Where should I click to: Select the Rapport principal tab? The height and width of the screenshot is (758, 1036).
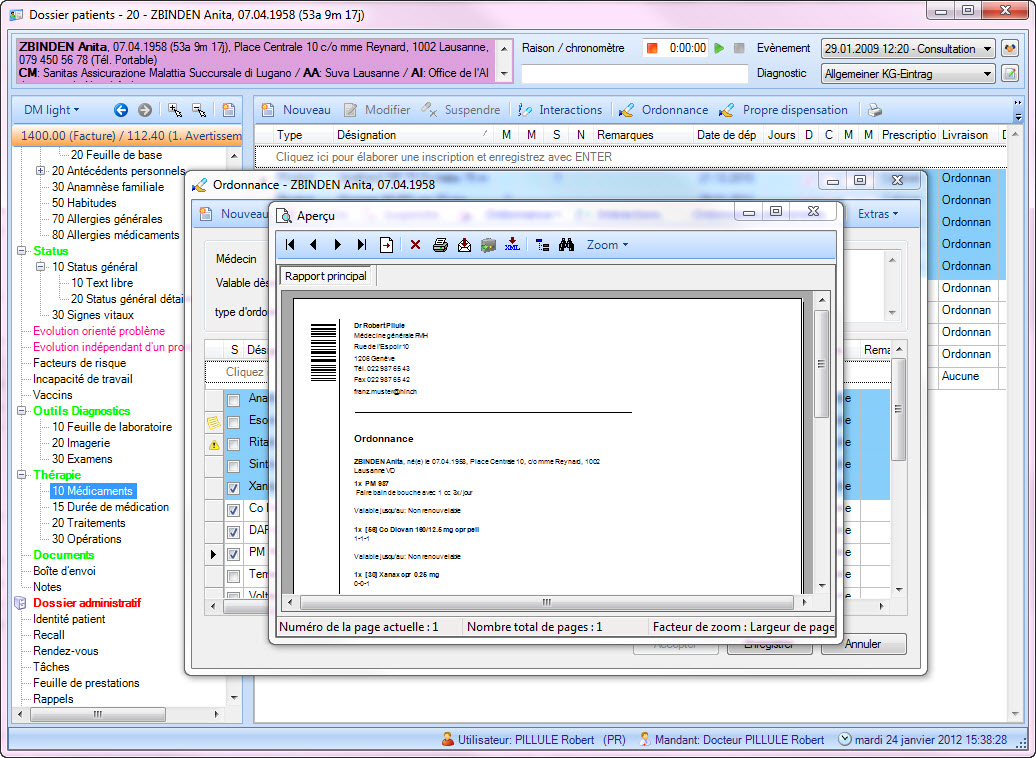326,276
